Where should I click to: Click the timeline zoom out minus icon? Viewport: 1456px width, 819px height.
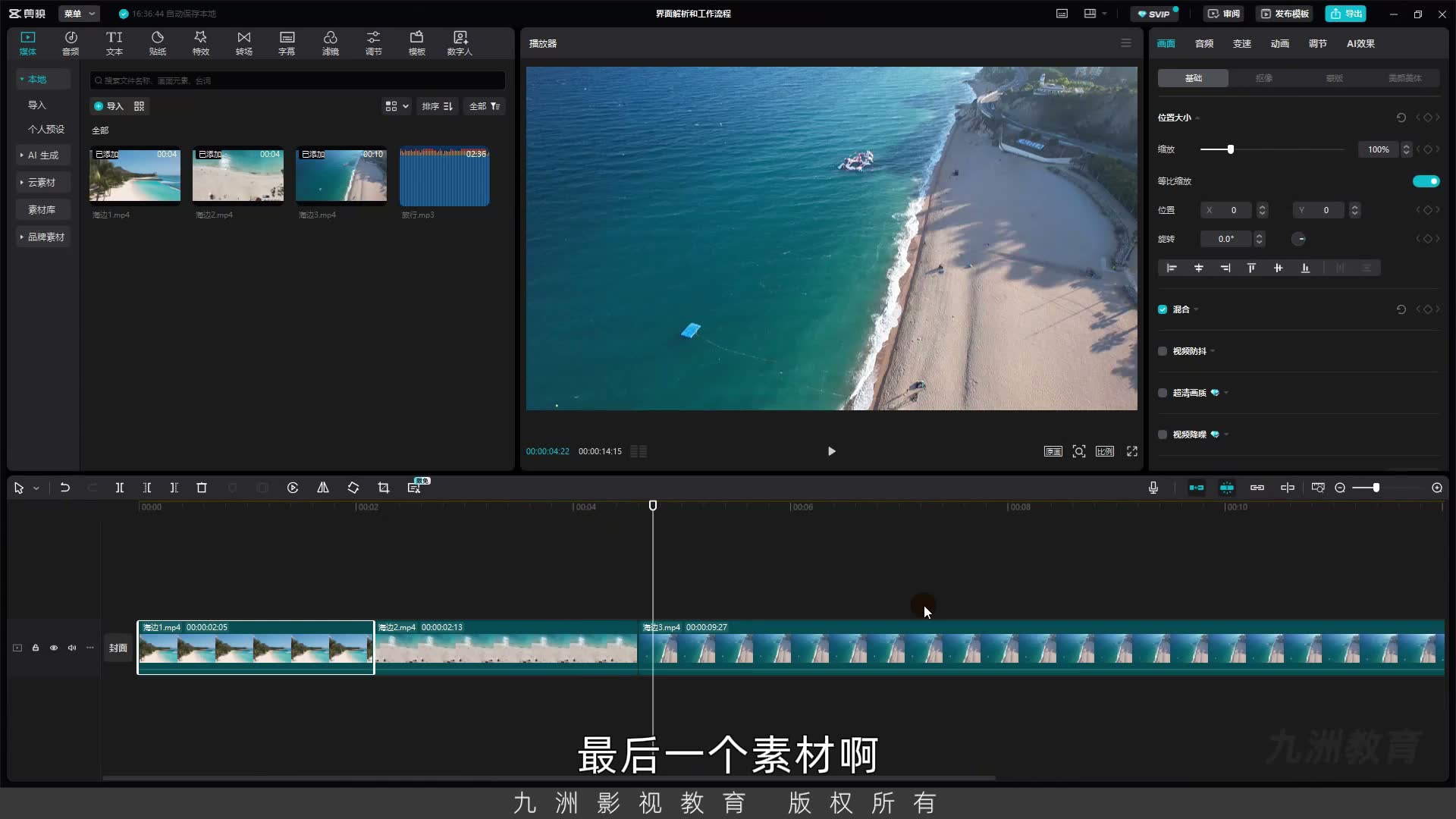1340,488
